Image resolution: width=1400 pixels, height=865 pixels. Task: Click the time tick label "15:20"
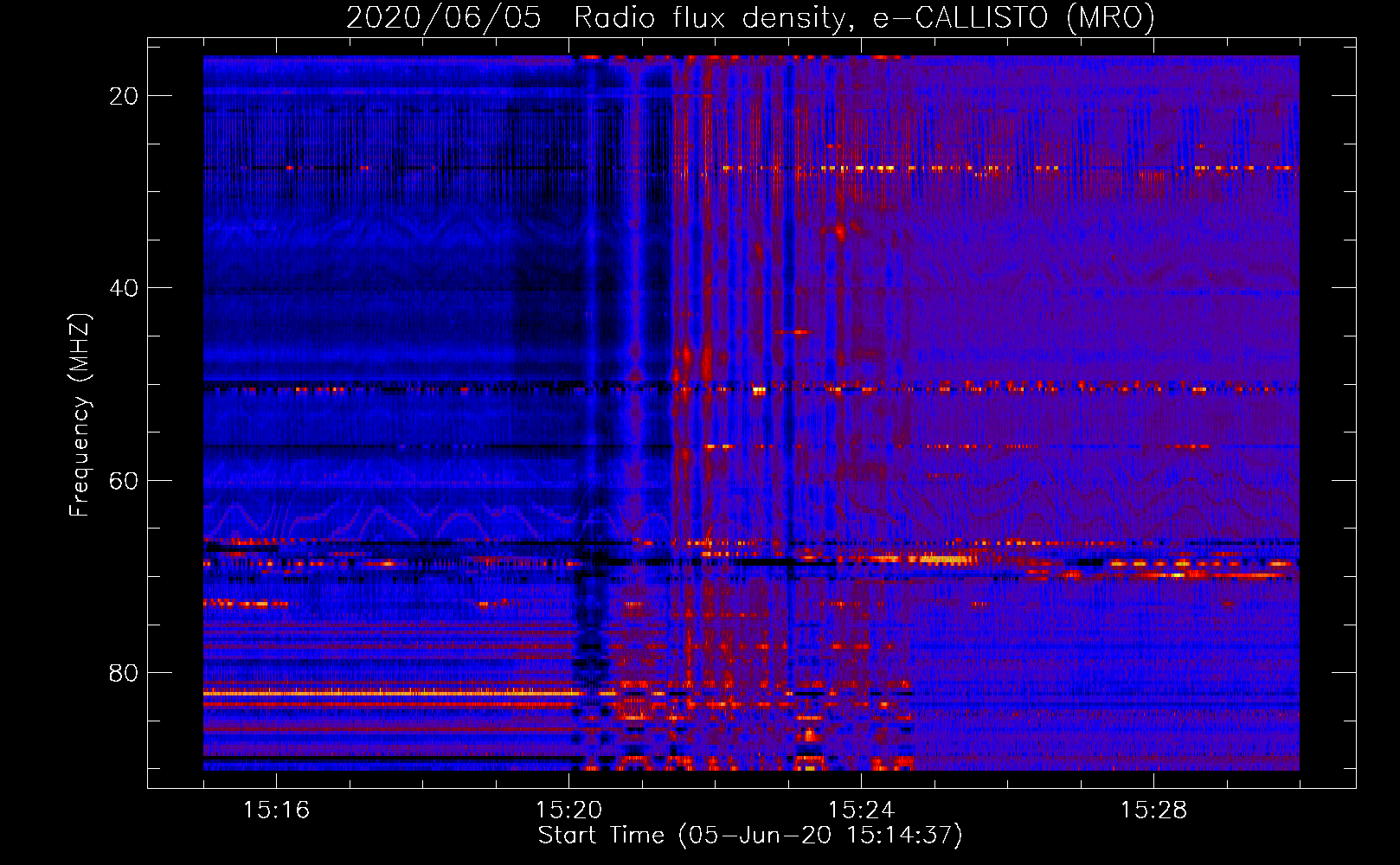pos(569,810)
